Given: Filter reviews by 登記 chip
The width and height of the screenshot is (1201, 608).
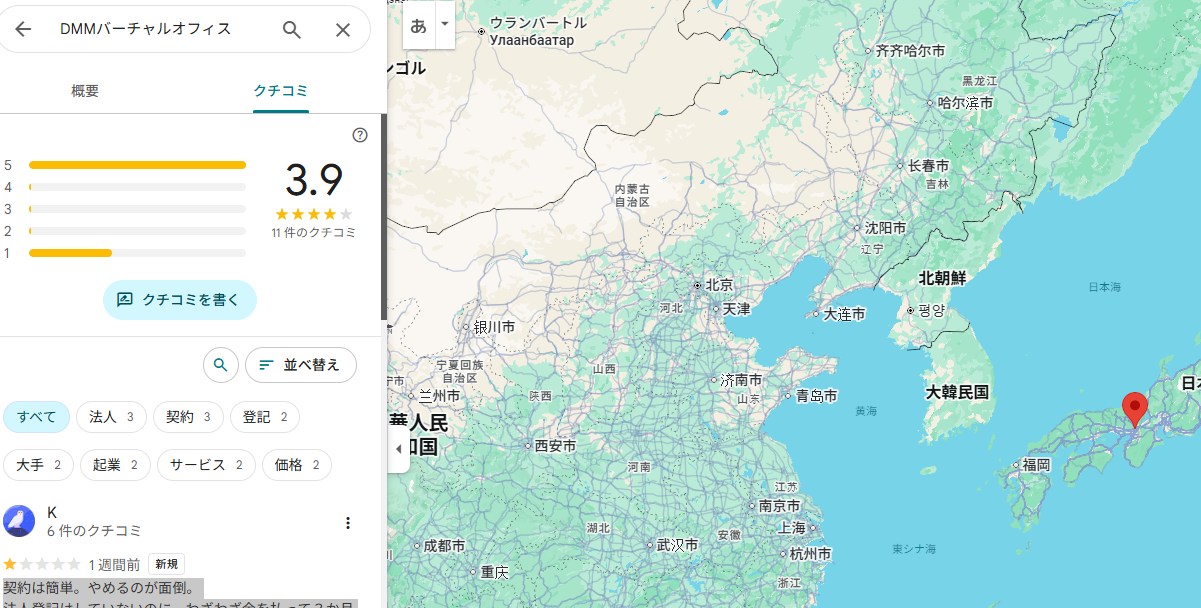Looking at the screenshot, I should [x=264, y=417].
